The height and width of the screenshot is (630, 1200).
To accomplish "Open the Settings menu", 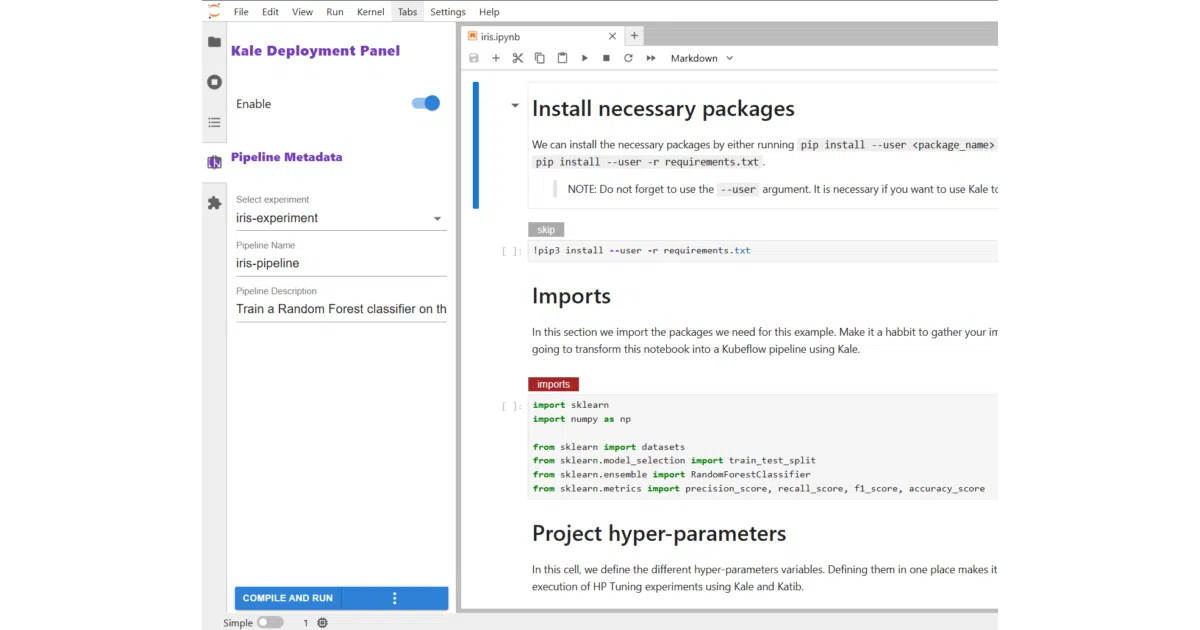I will point(448,12).
